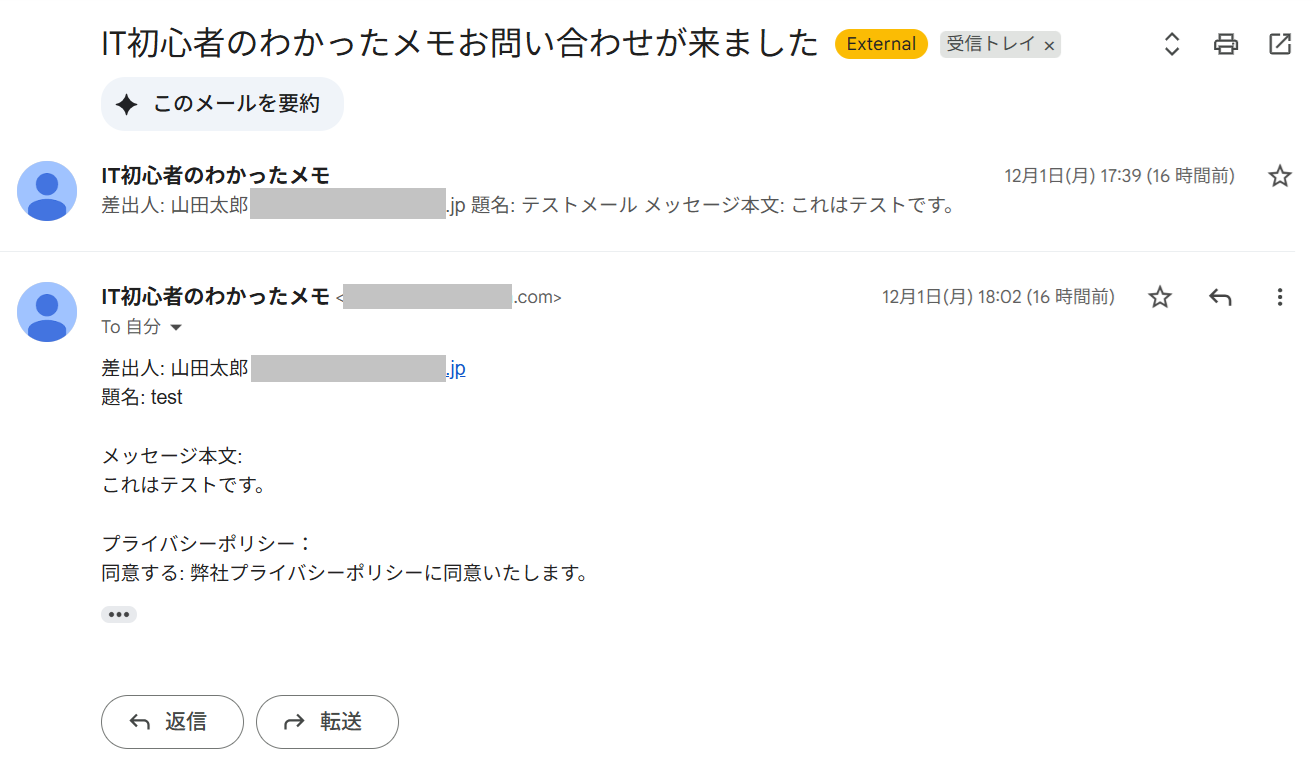Open the sender's email address link
The width and height of the screenshot is (1313, 769).
(456, 369)
